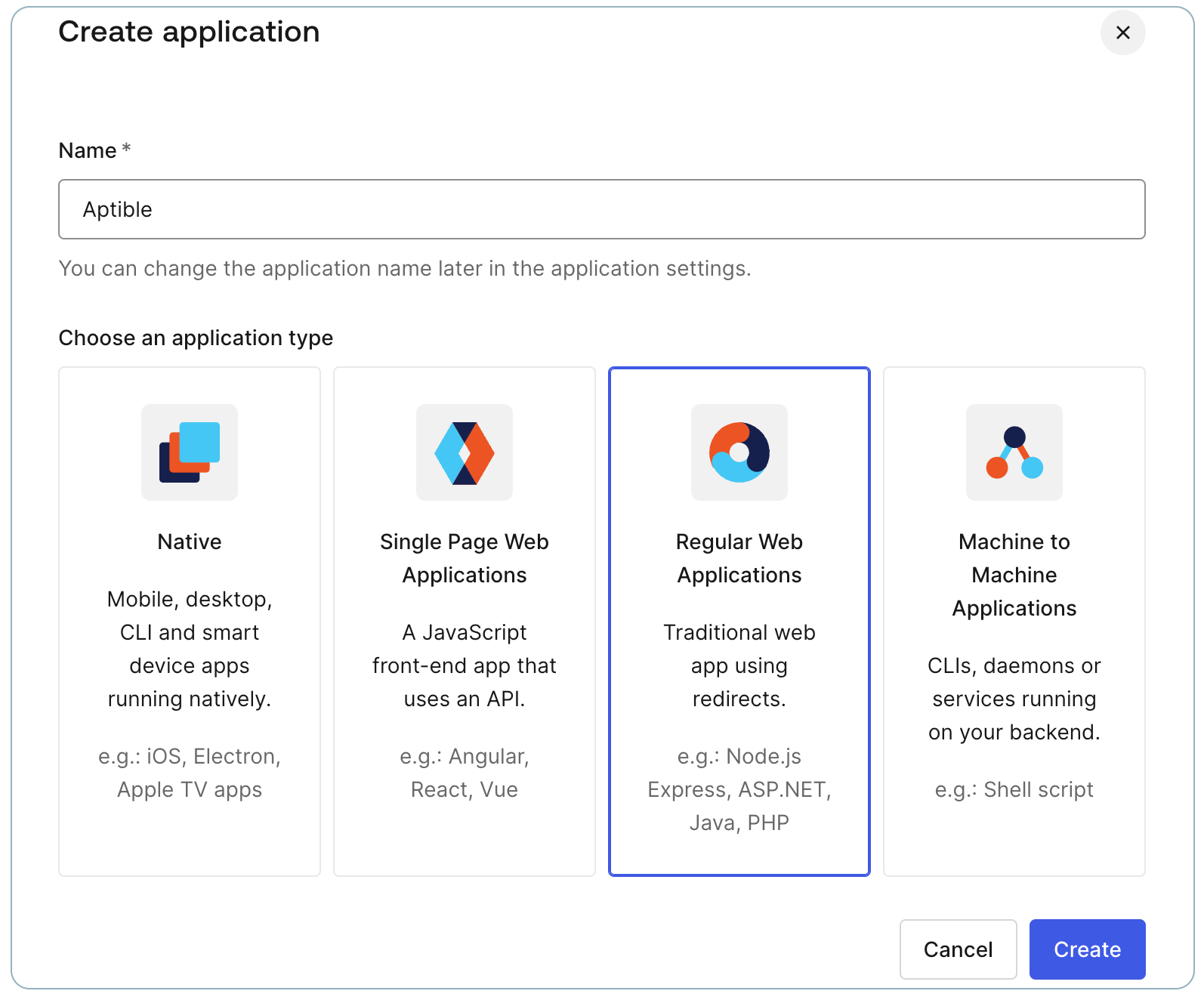This screenshot has width=1204, height=997.
Task: Click the Machine to Machine nodes icon
Action: [1014, 452]
